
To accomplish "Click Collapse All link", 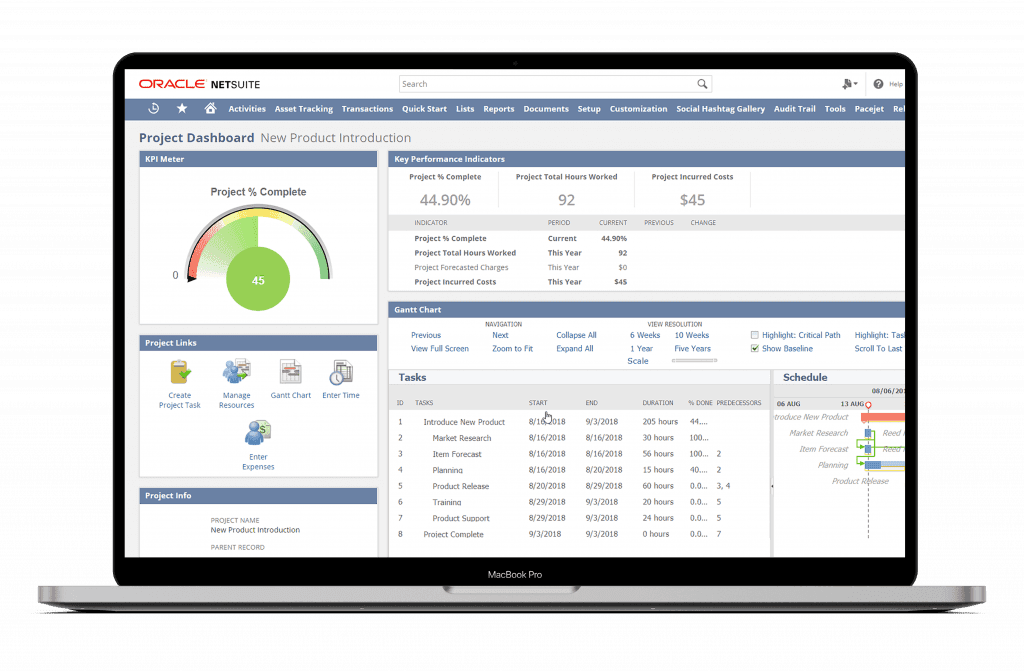I will [x=576, y=335].
